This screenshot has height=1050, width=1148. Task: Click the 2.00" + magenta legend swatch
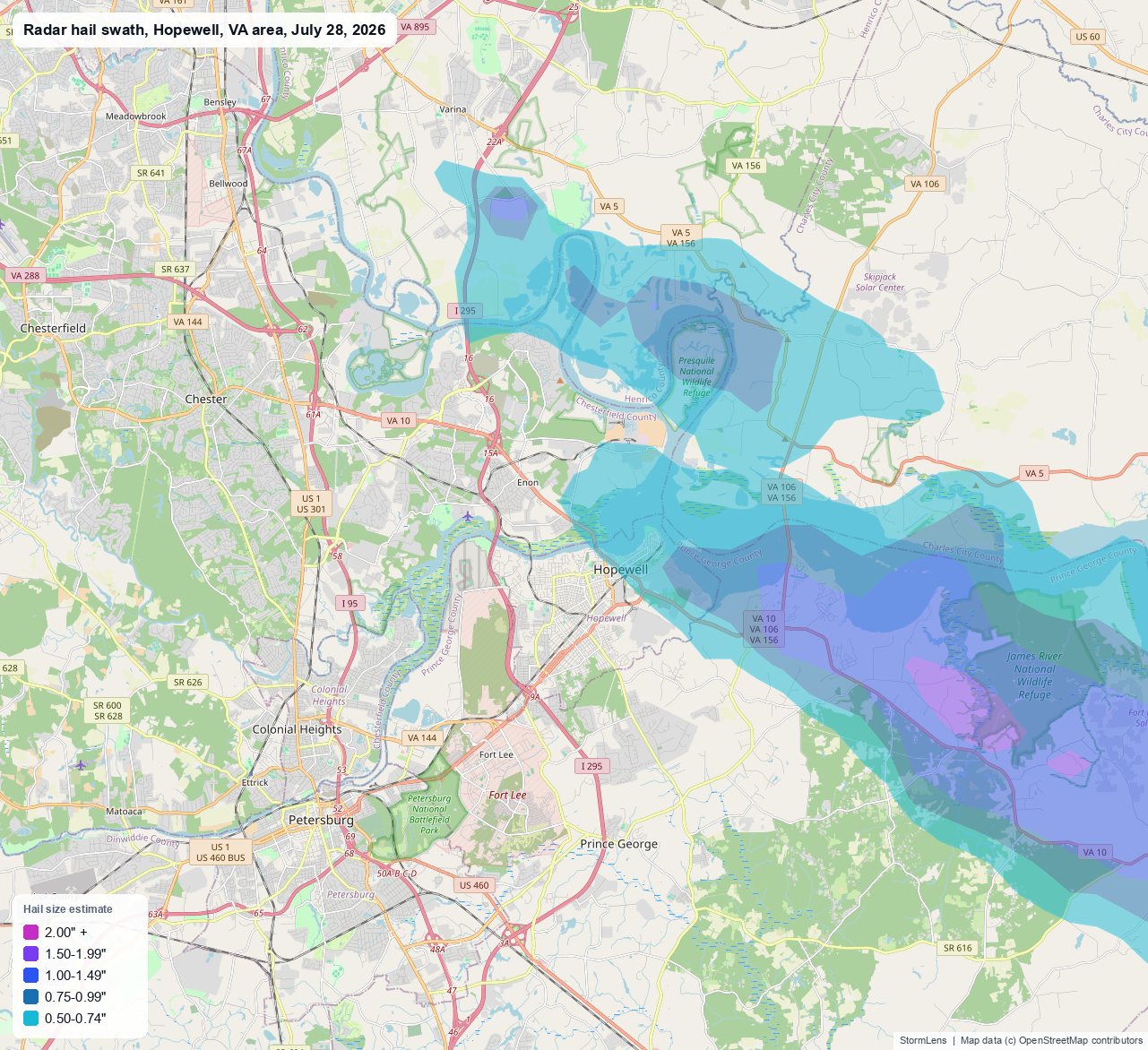(30, 932)
